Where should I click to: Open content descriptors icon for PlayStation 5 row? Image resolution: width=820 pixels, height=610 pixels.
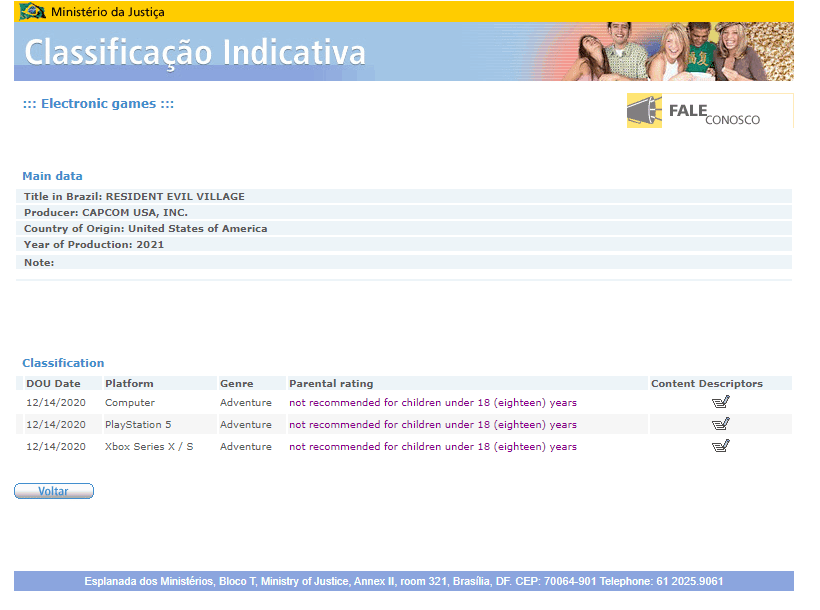coord(720,424)
